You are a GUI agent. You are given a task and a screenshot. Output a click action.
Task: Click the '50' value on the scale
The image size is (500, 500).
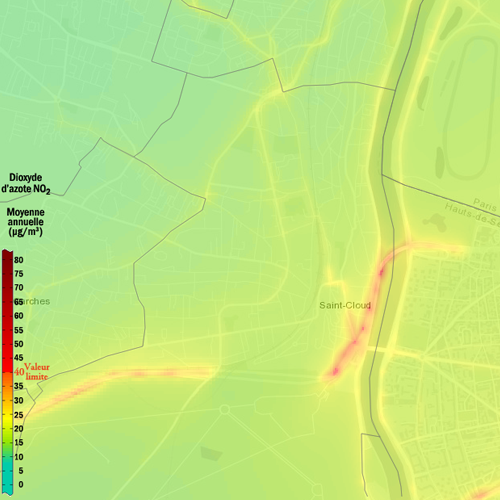click(x=19, y=344)
